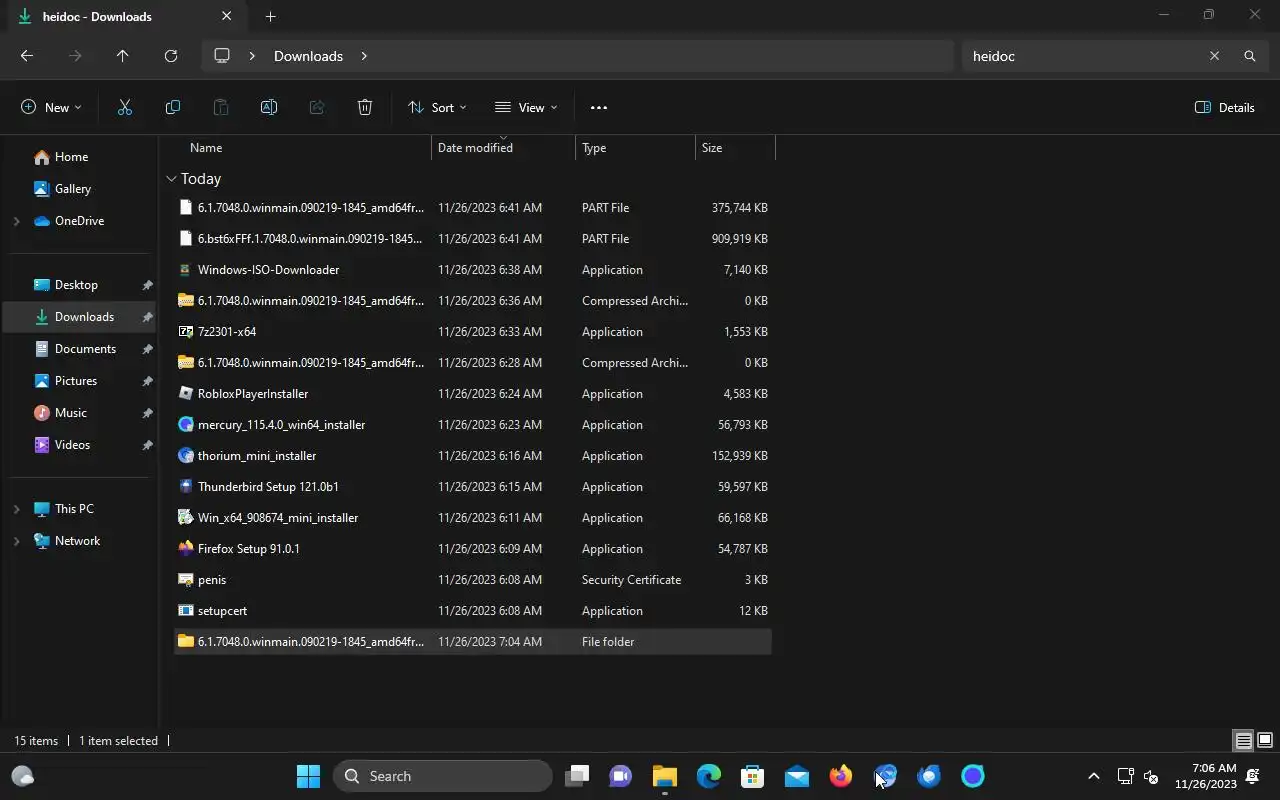Sort by the Size column header
Screen dimensions: 1280x800
pos(735,148)
